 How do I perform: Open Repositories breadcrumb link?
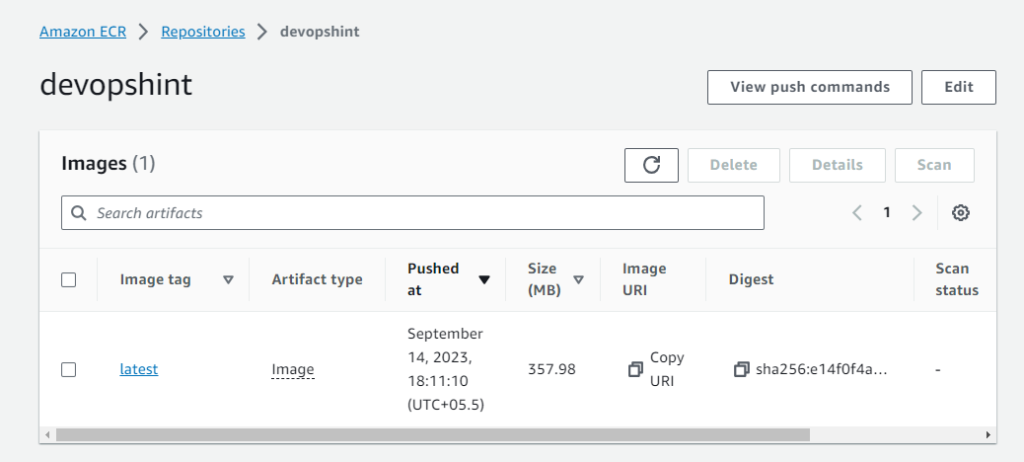click(x=203, y=31)
